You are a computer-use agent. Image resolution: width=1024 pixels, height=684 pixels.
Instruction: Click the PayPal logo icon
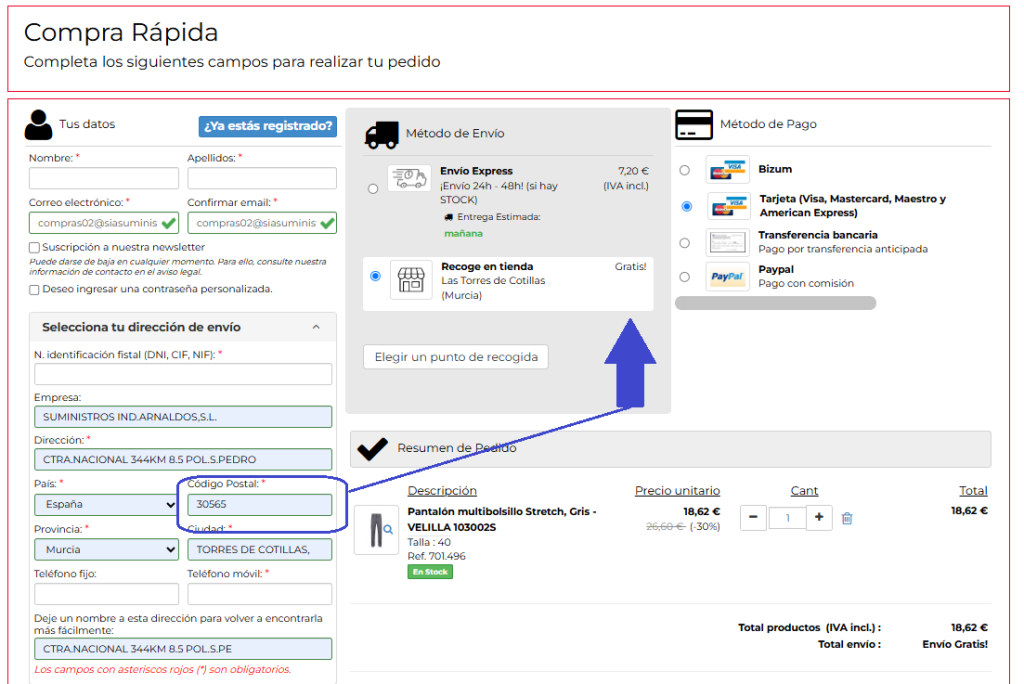[x=728, y=276]
